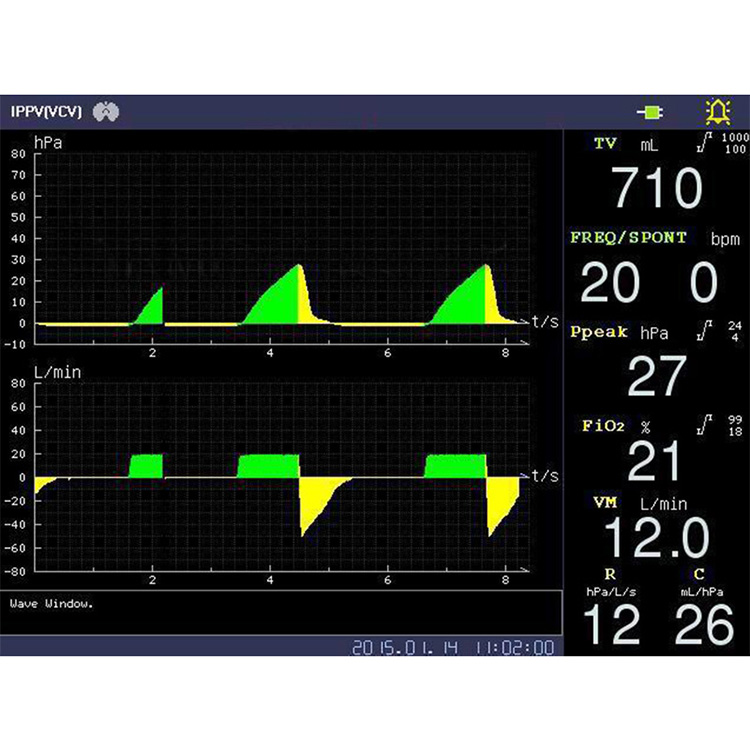
Task: Open the Ppeak alarm limits icon
Action: 707,331
